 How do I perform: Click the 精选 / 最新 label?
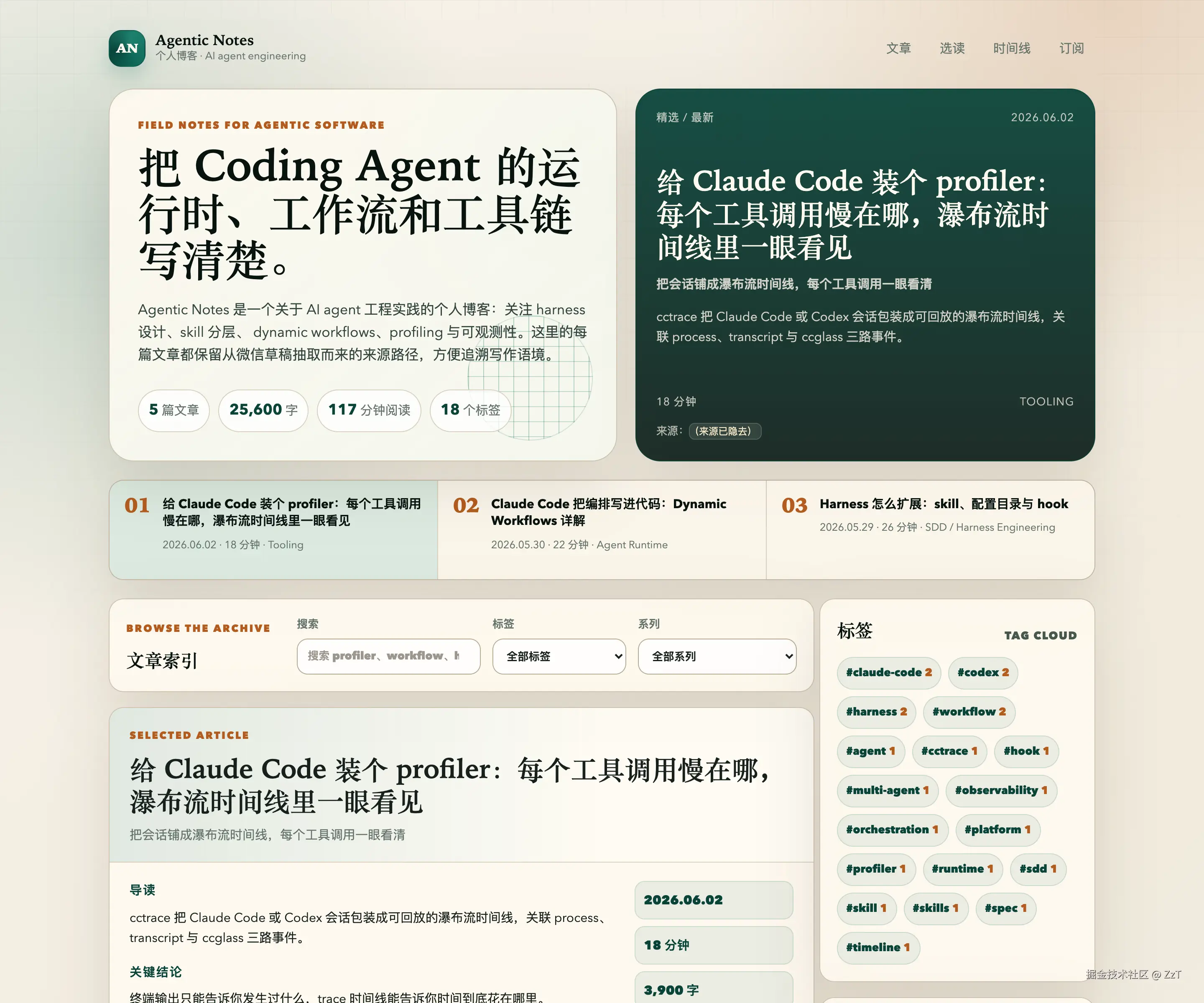point(684,117)
